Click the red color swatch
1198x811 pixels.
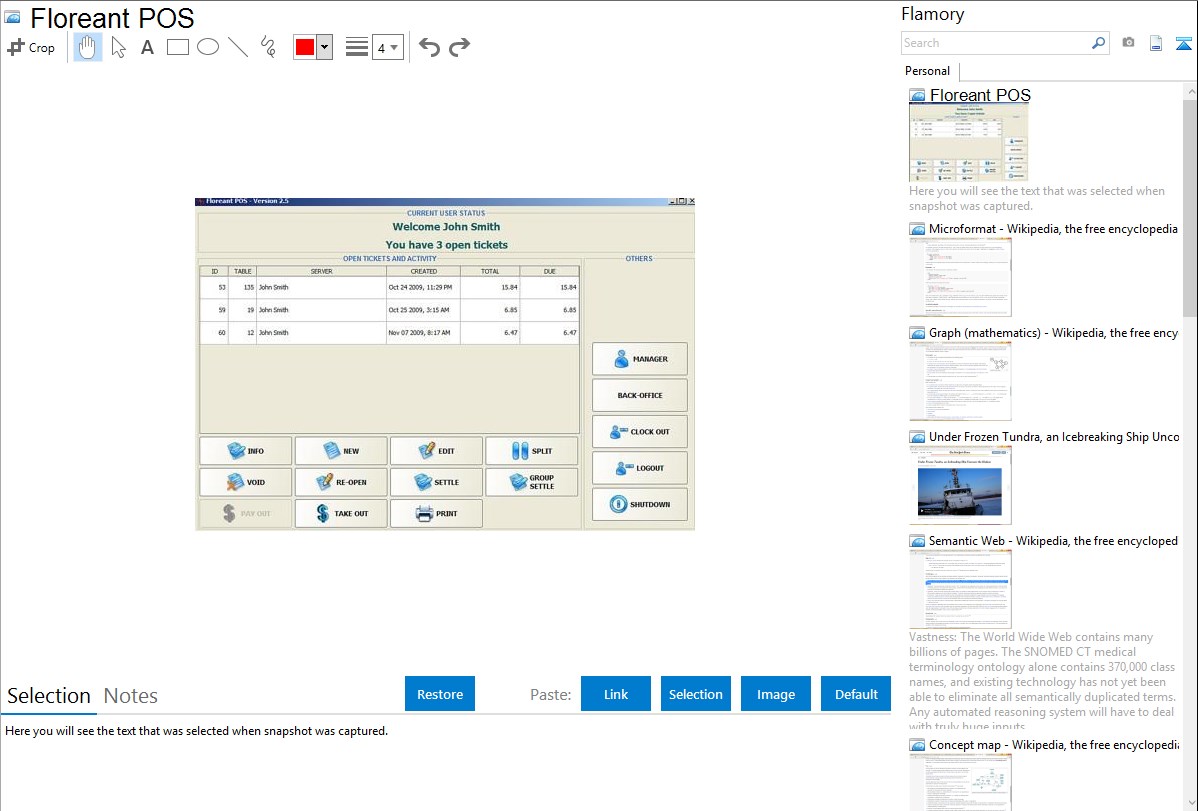[305, 47]
